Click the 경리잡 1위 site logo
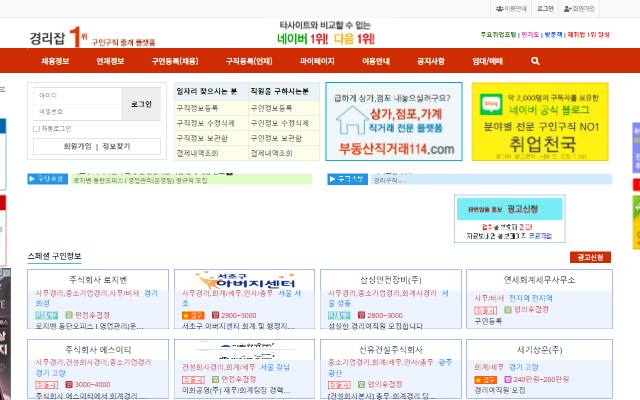 point(92,37)
